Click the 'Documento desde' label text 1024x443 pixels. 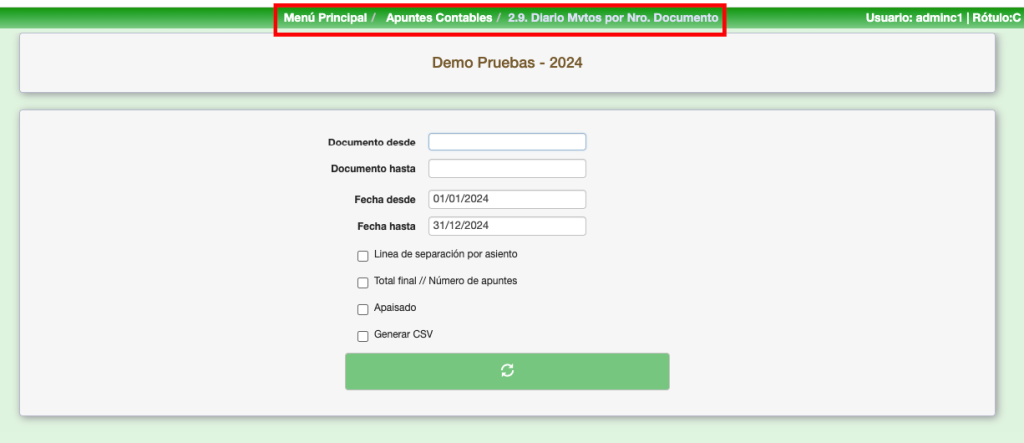pyautogui.click(x=371, y=143)
